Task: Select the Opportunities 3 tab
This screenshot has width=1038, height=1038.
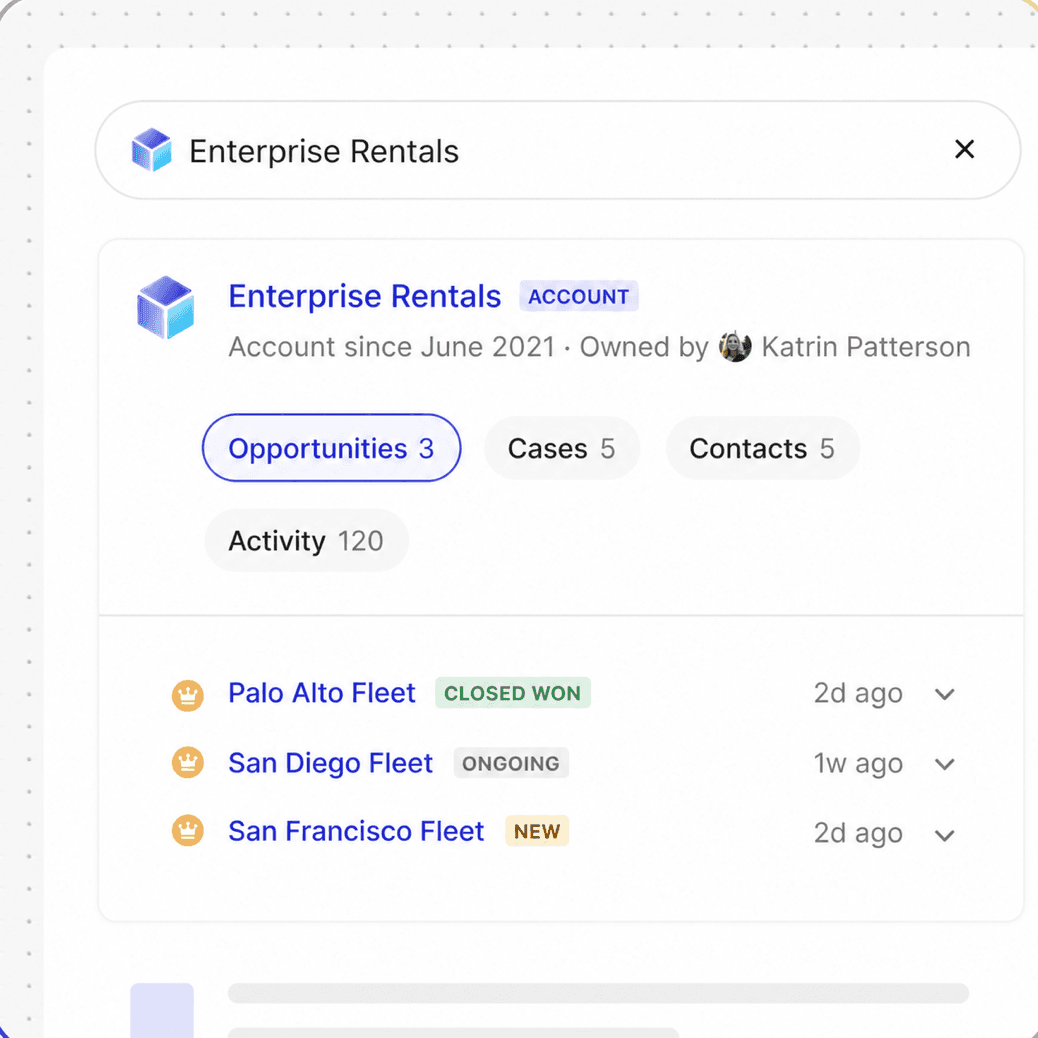Action: [x=331, y=448]
